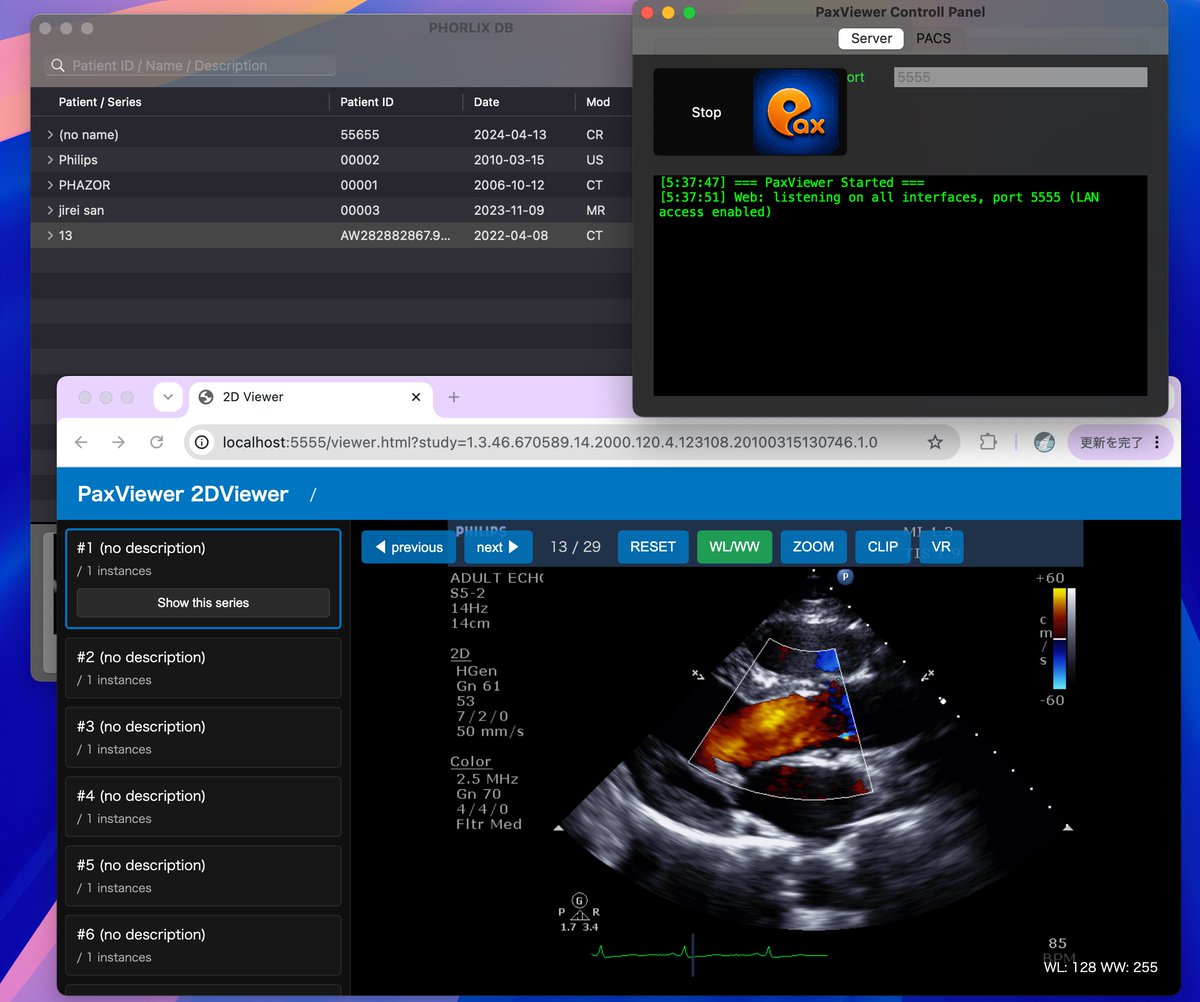This screenshot has width=1200, height=1002.
Task: Open a new browser tab with plus
Action: point(453,397)
